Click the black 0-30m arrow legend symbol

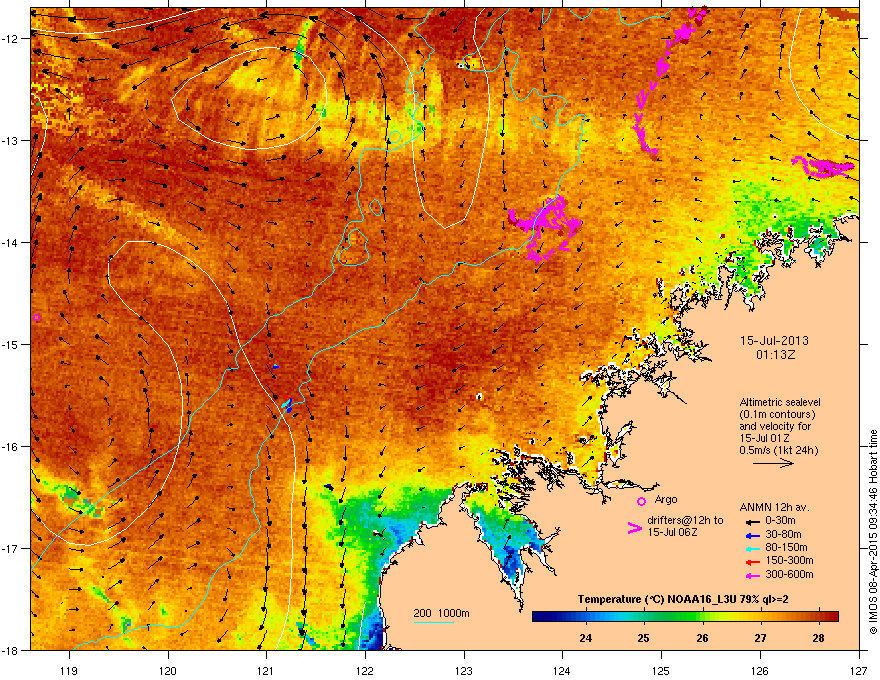pos(752,521)
